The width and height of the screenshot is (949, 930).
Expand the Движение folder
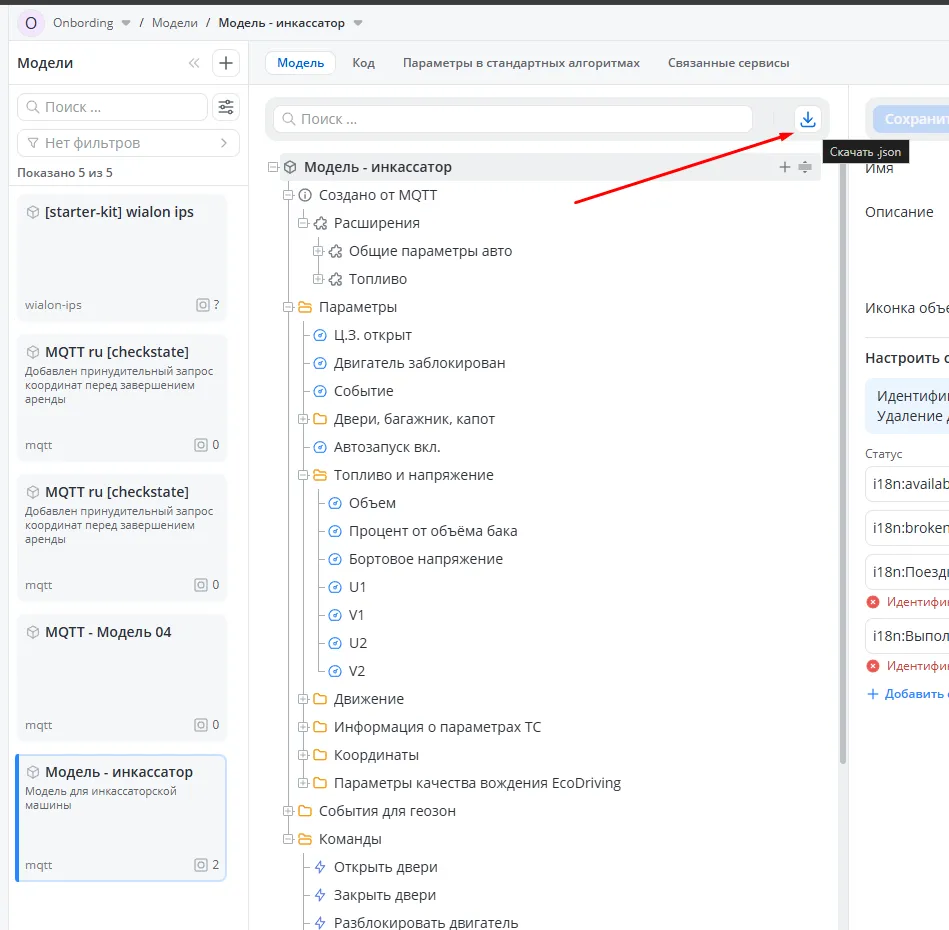coord(304,699)
